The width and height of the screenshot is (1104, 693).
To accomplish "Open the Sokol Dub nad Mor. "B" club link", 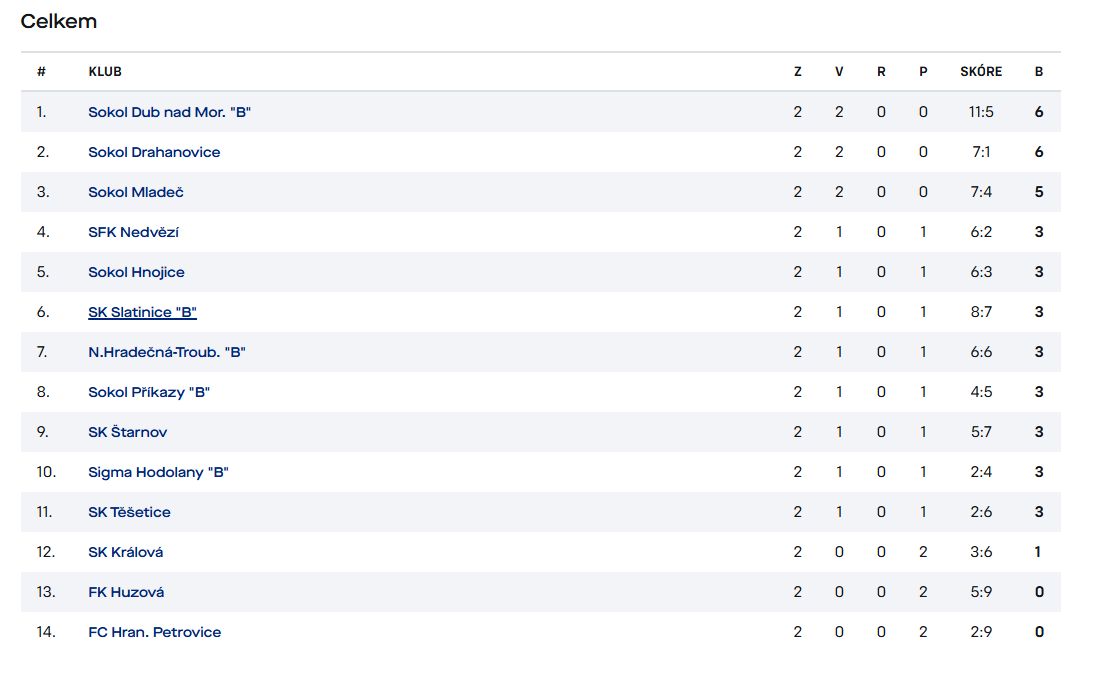I will [169, 112].
